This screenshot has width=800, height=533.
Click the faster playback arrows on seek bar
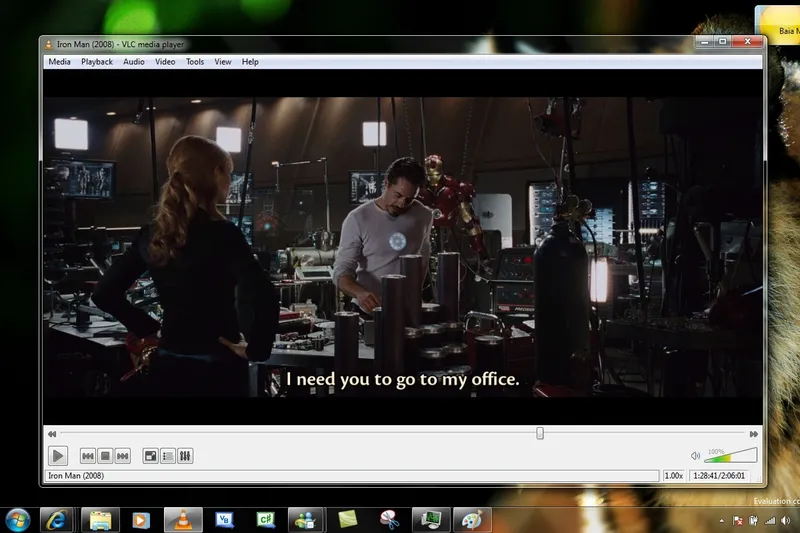tap(754, 434)
